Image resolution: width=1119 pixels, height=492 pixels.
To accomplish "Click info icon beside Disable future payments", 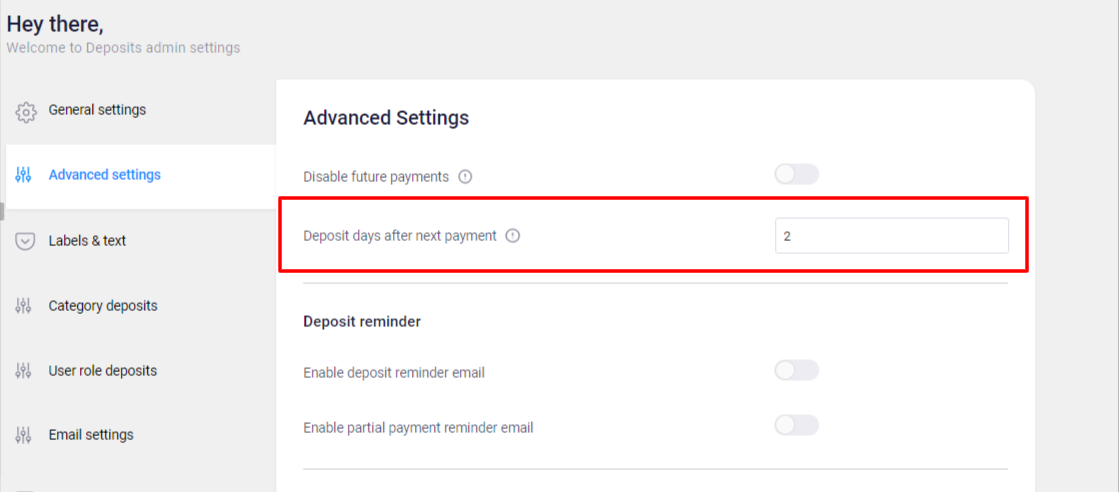I will click(x=465, y=176).
